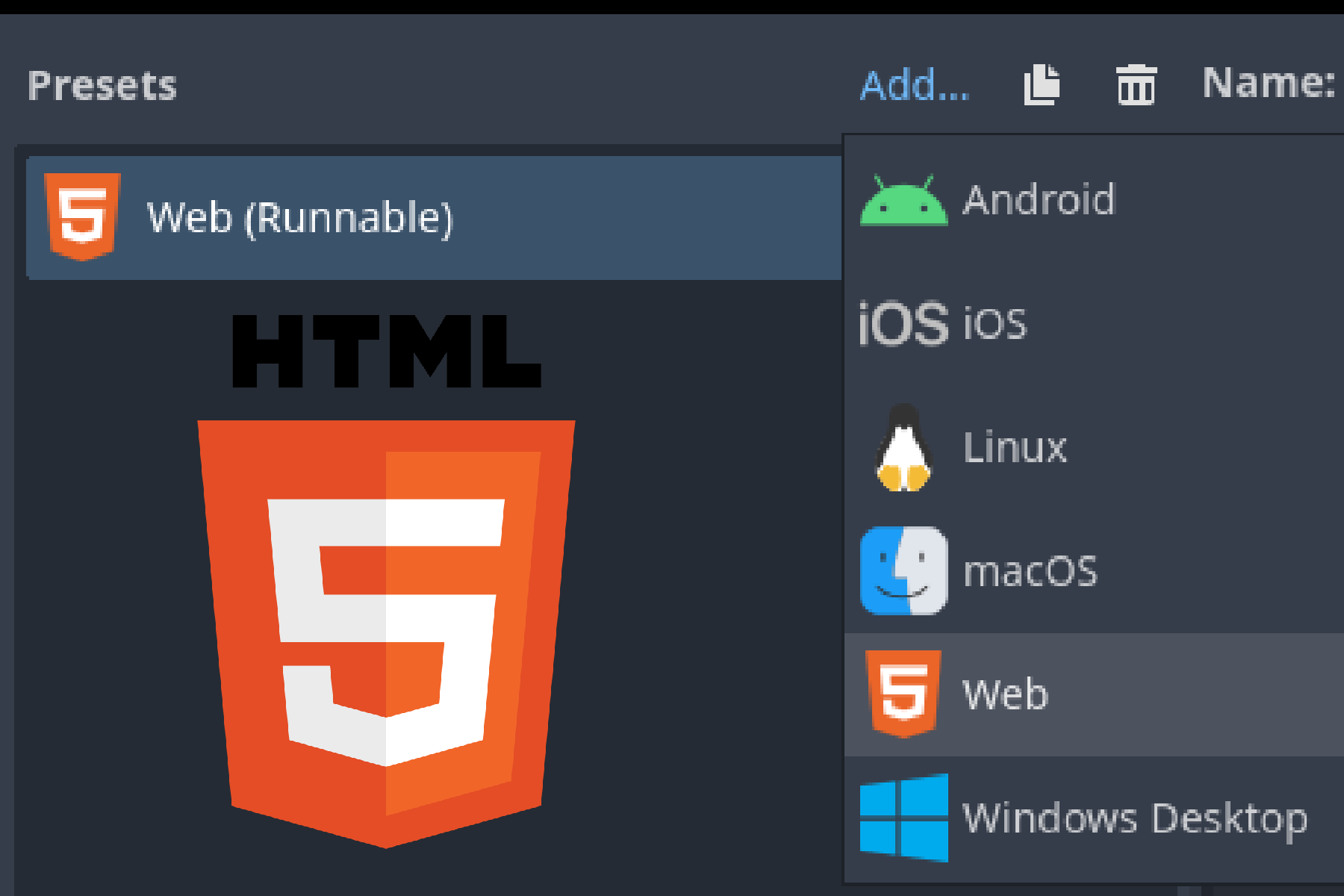The image size is (1344, 896).
Task: Click the HTML5 icon next to Web option
Action: 903,694
